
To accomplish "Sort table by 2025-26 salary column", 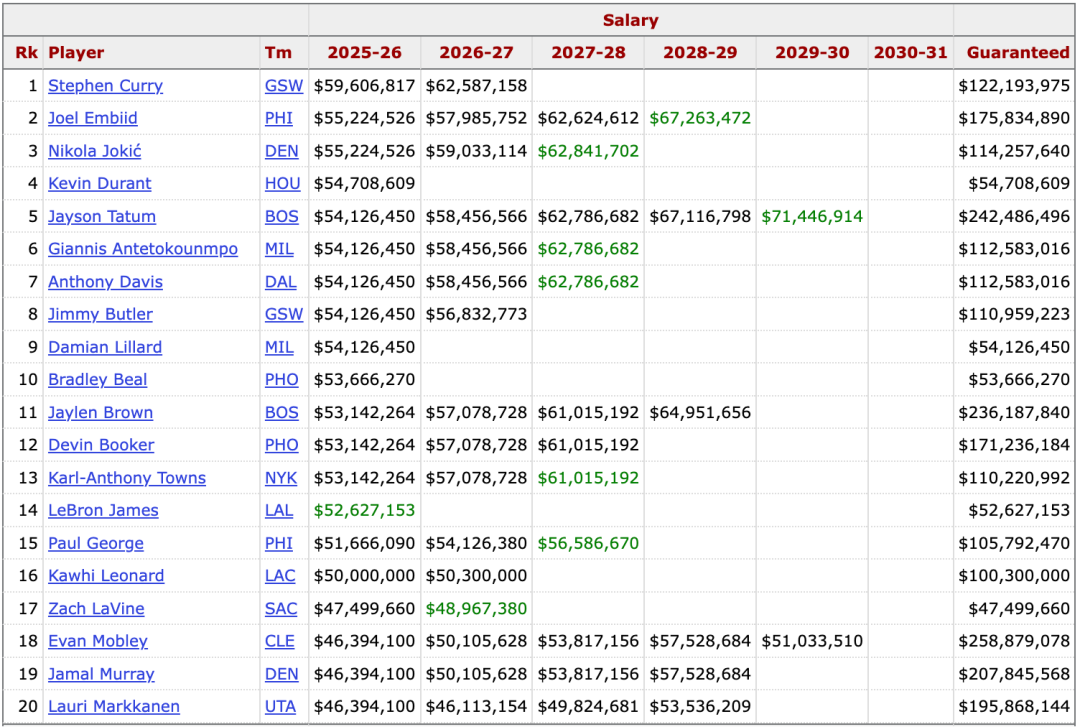I will (364, 53).
